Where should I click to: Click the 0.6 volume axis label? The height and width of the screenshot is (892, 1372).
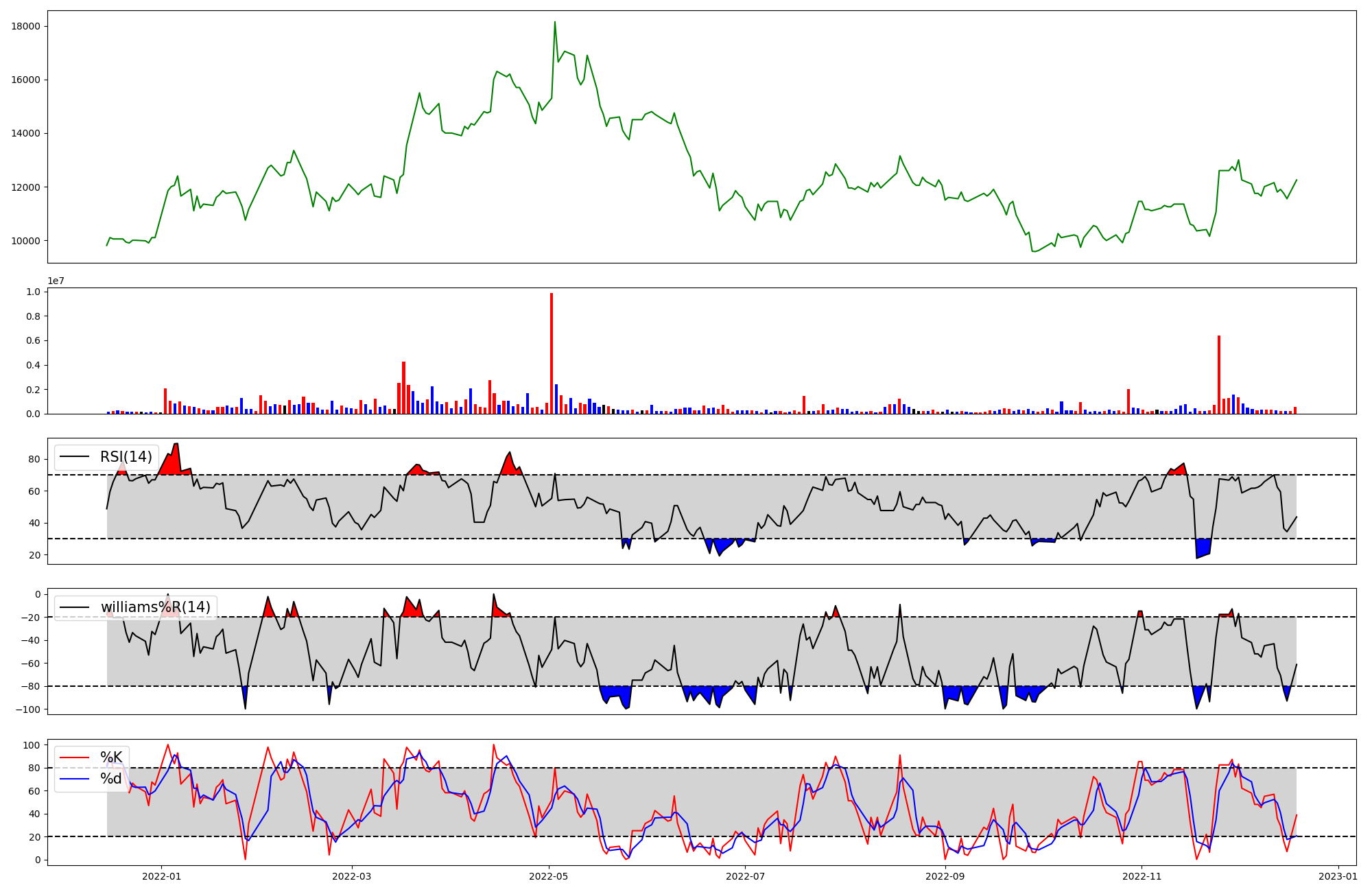[33, 341]
